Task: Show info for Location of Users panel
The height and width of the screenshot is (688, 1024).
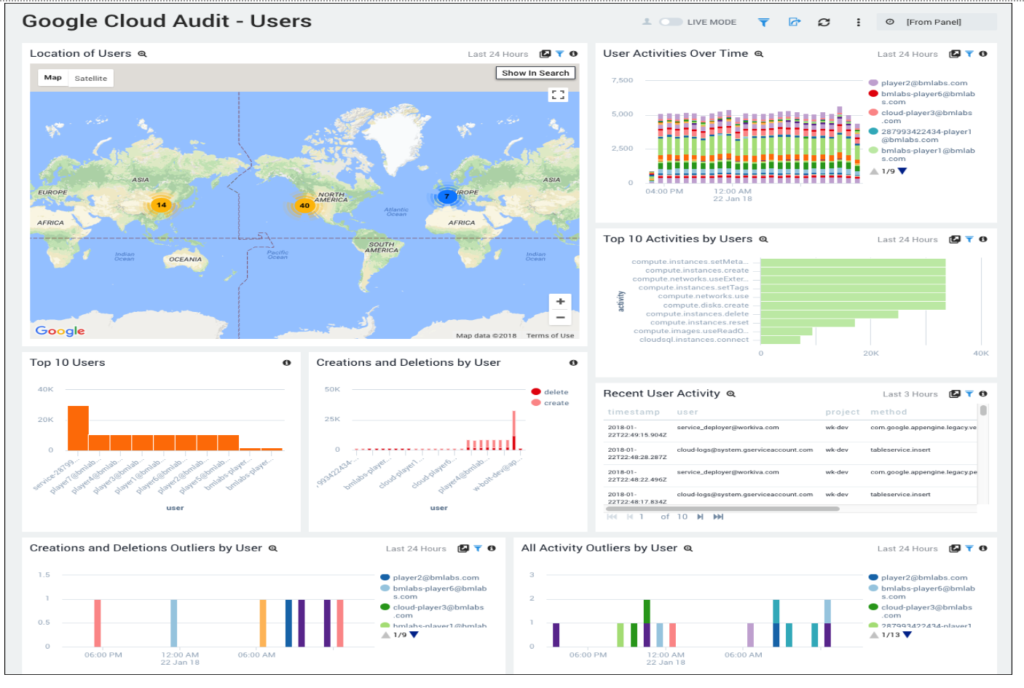Action: pos(573,54)
